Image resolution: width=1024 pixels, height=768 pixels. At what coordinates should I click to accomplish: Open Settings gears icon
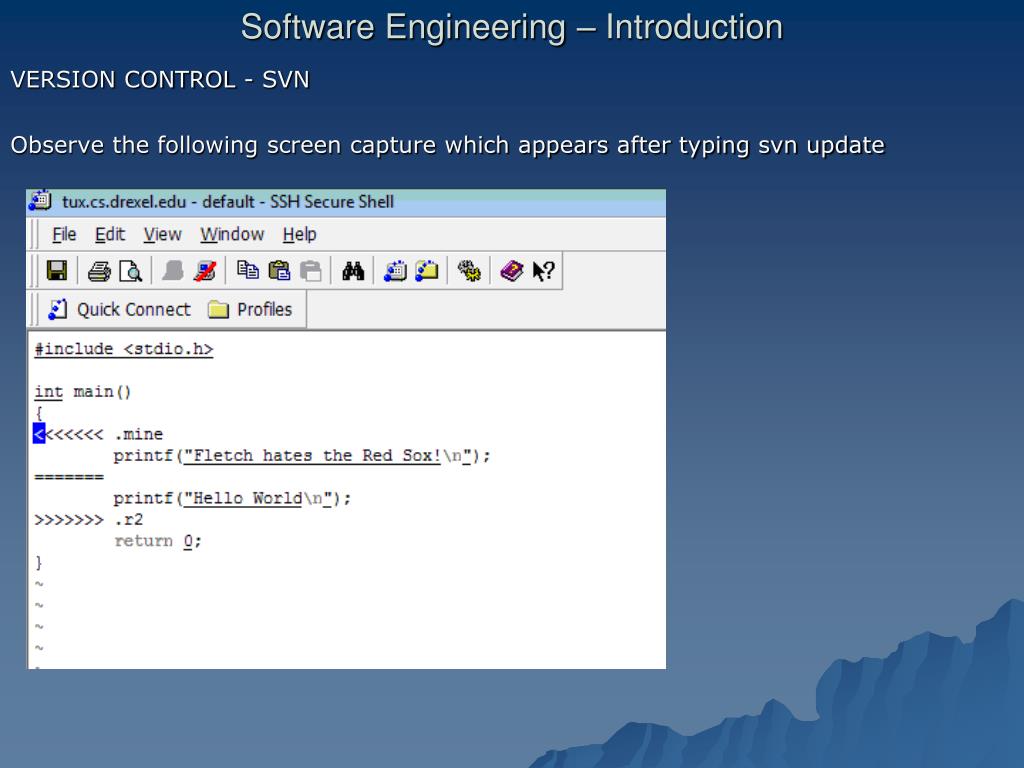pyautogui.click(x=469, y=270)
